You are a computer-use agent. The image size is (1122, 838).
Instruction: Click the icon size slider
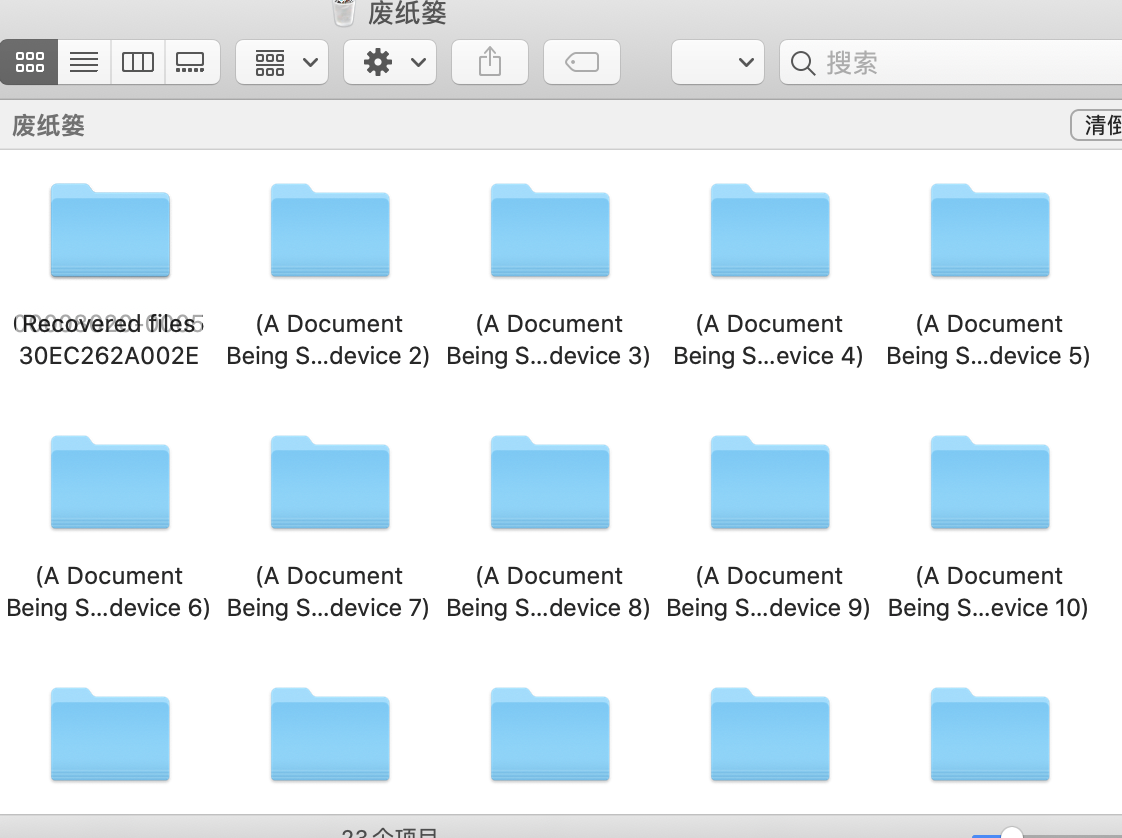[1012, 833]
